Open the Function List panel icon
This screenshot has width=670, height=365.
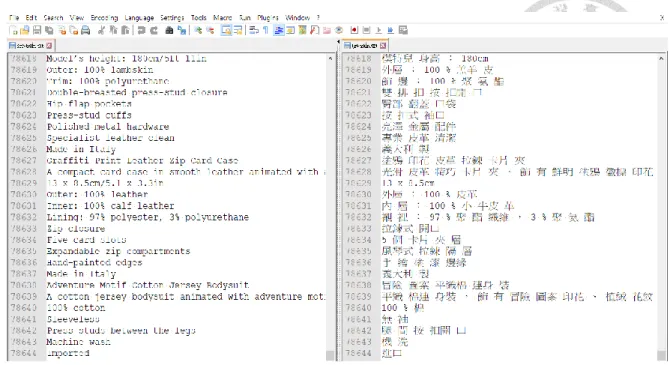(314, 30)
